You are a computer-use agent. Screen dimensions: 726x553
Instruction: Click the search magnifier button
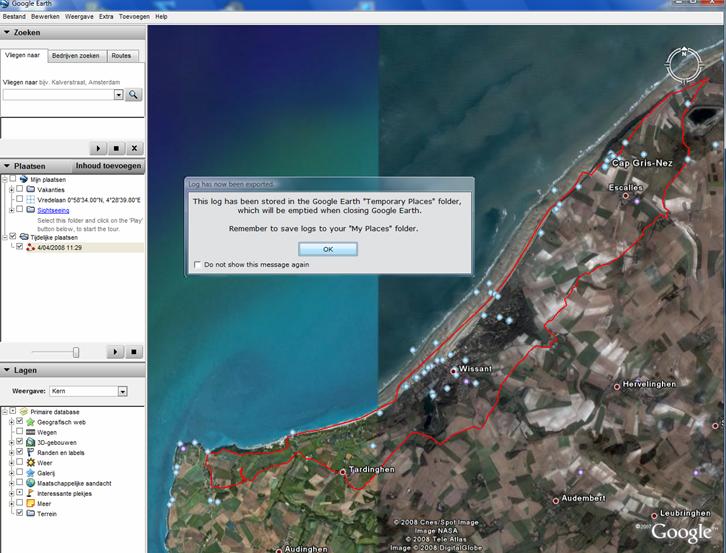click(133, 94)
